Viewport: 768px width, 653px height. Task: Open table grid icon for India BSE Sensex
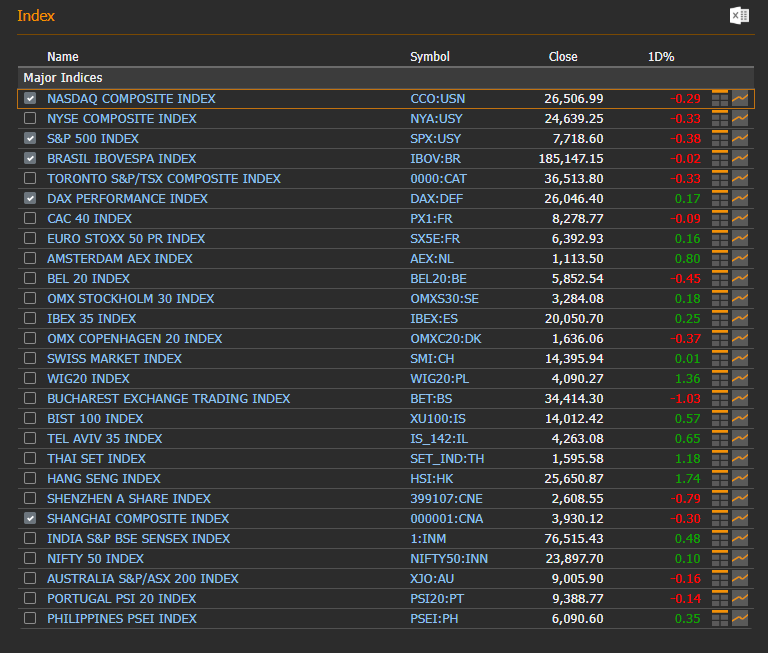pos(720,538)
